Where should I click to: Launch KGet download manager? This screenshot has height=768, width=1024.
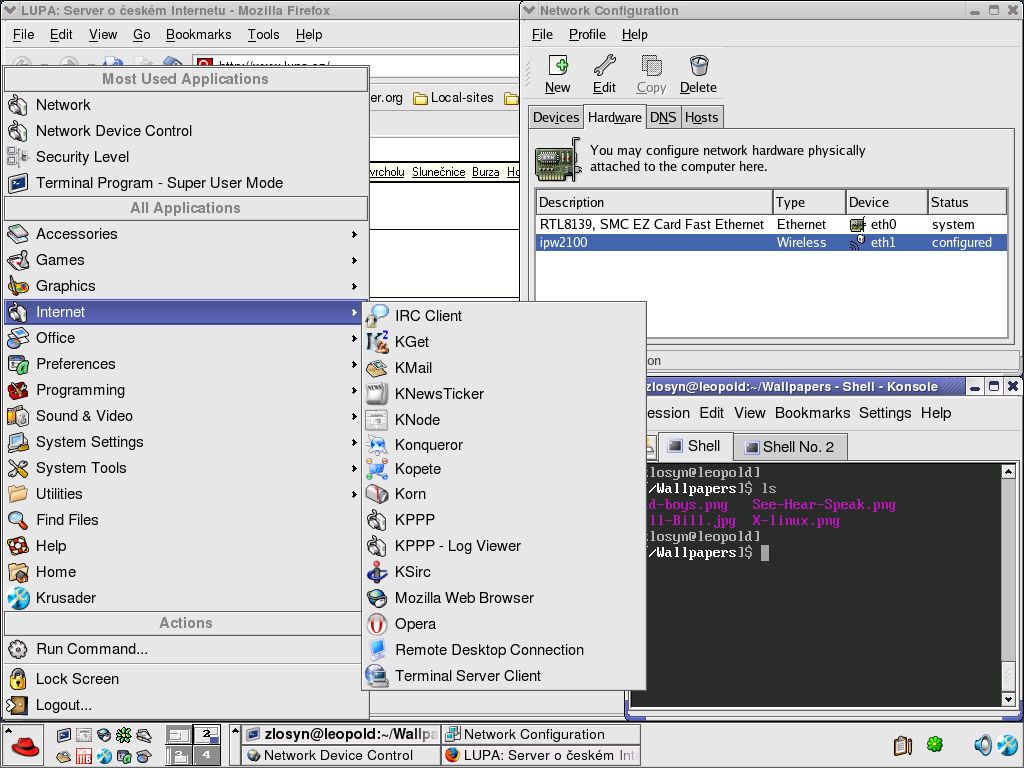[x=504, y=342]
